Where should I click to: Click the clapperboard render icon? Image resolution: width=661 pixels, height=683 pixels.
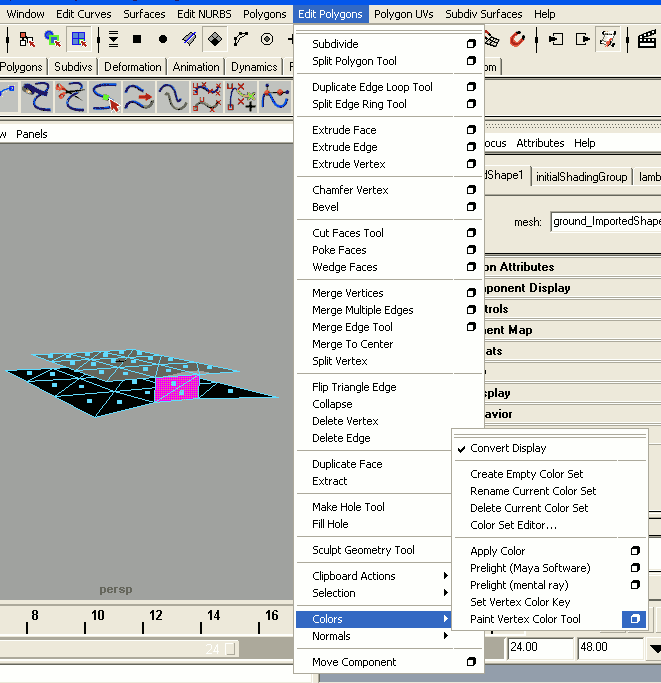[647, 39]
